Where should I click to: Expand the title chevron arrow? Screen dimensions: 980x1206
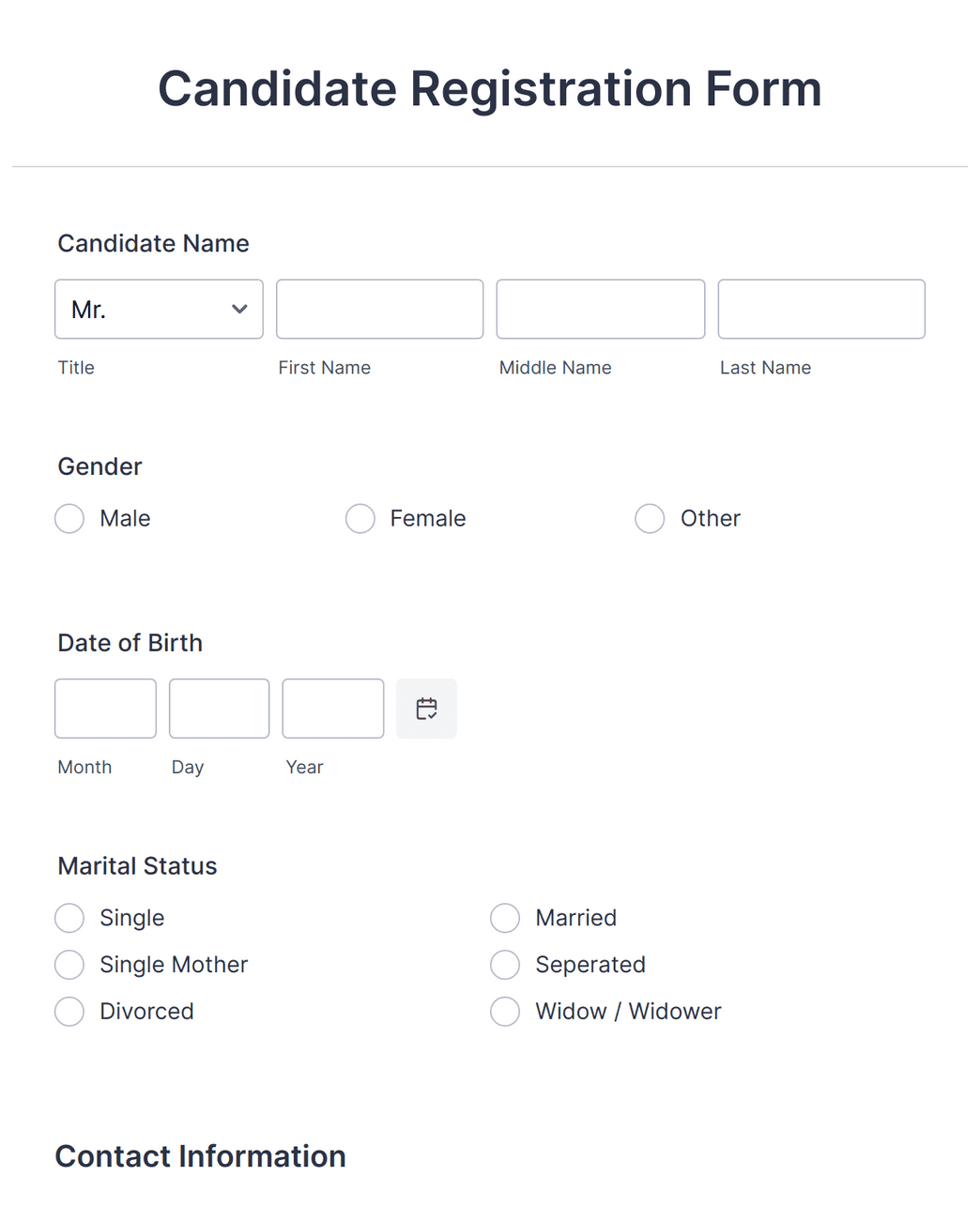pos(238,309)
